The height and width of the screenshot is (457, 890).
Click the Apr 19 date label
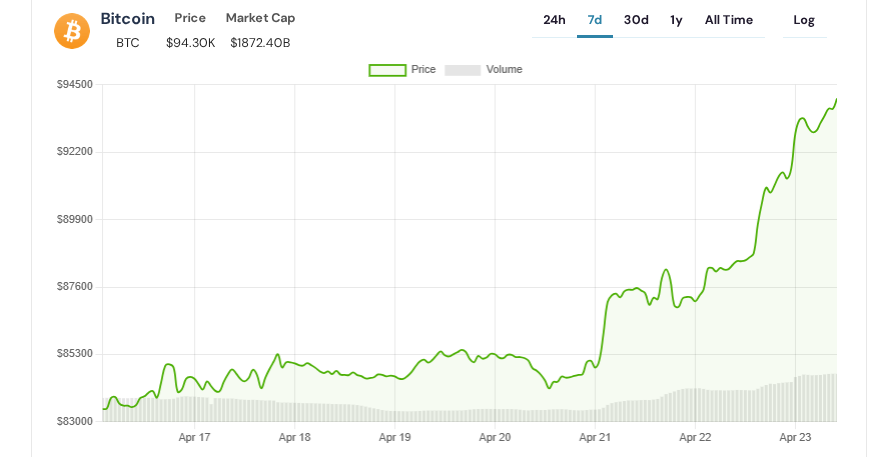pos(395,438)
